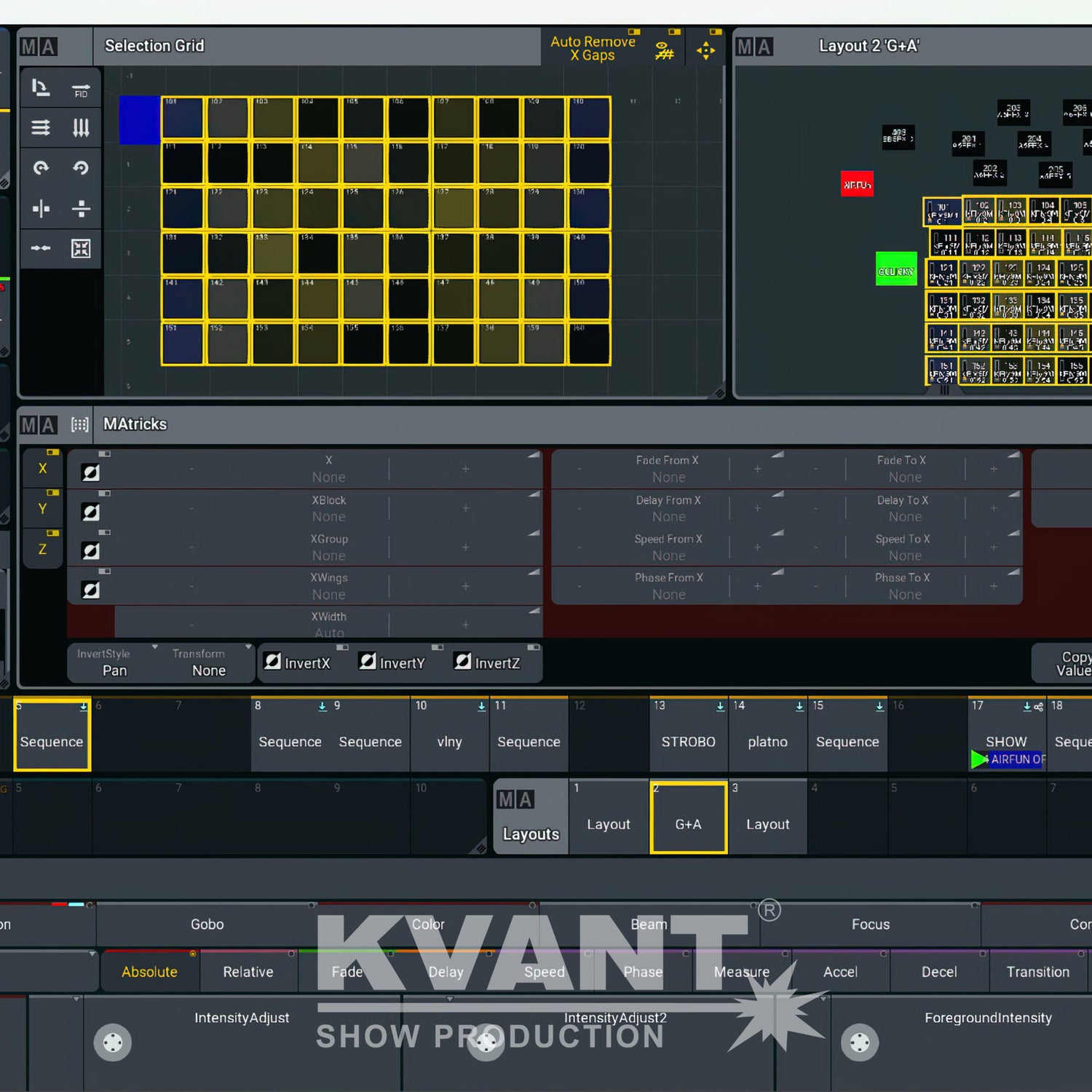Click the rotate clockwise icon in Selection Grid
1092x1092 pixels.
point(41,168)
